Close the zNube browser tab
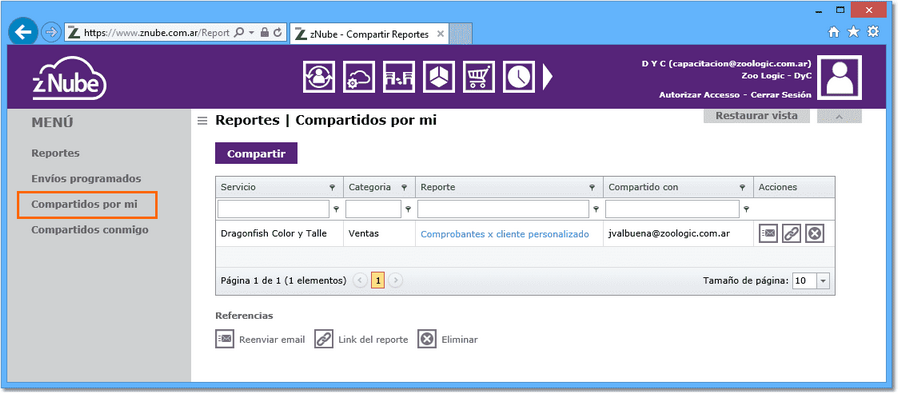 tap(440, 34)
